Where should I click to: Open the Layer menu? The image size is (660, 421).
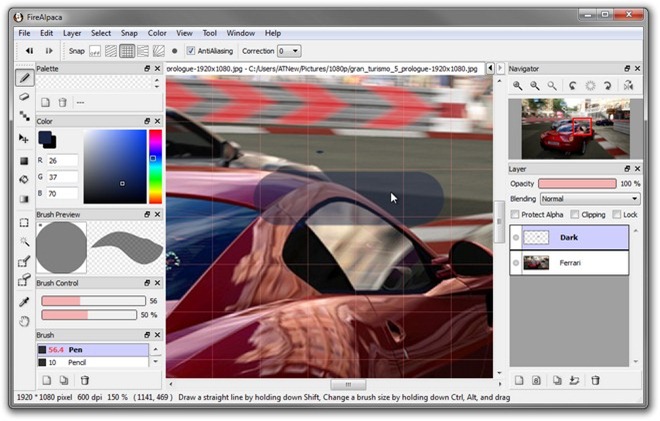(72, 33)
